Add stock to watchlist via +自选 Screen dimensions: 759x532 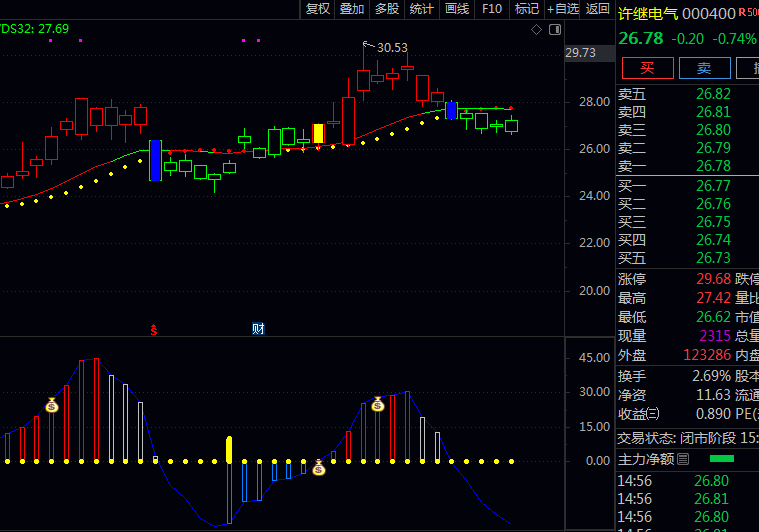(x=562, y=9)
